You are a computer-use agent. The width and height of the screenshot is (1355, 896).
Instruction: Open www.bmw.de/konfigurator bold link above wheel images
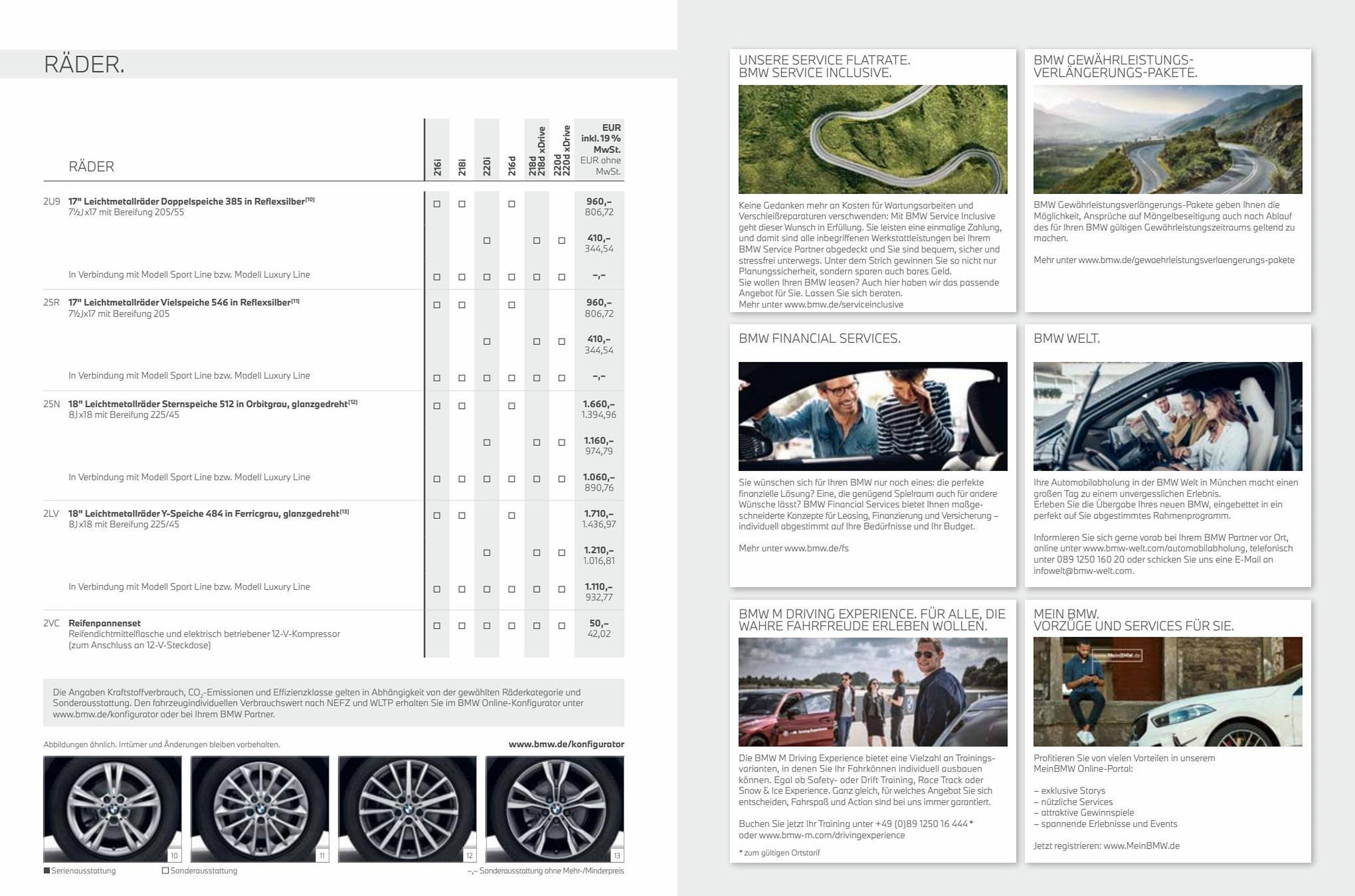point(566,744)
